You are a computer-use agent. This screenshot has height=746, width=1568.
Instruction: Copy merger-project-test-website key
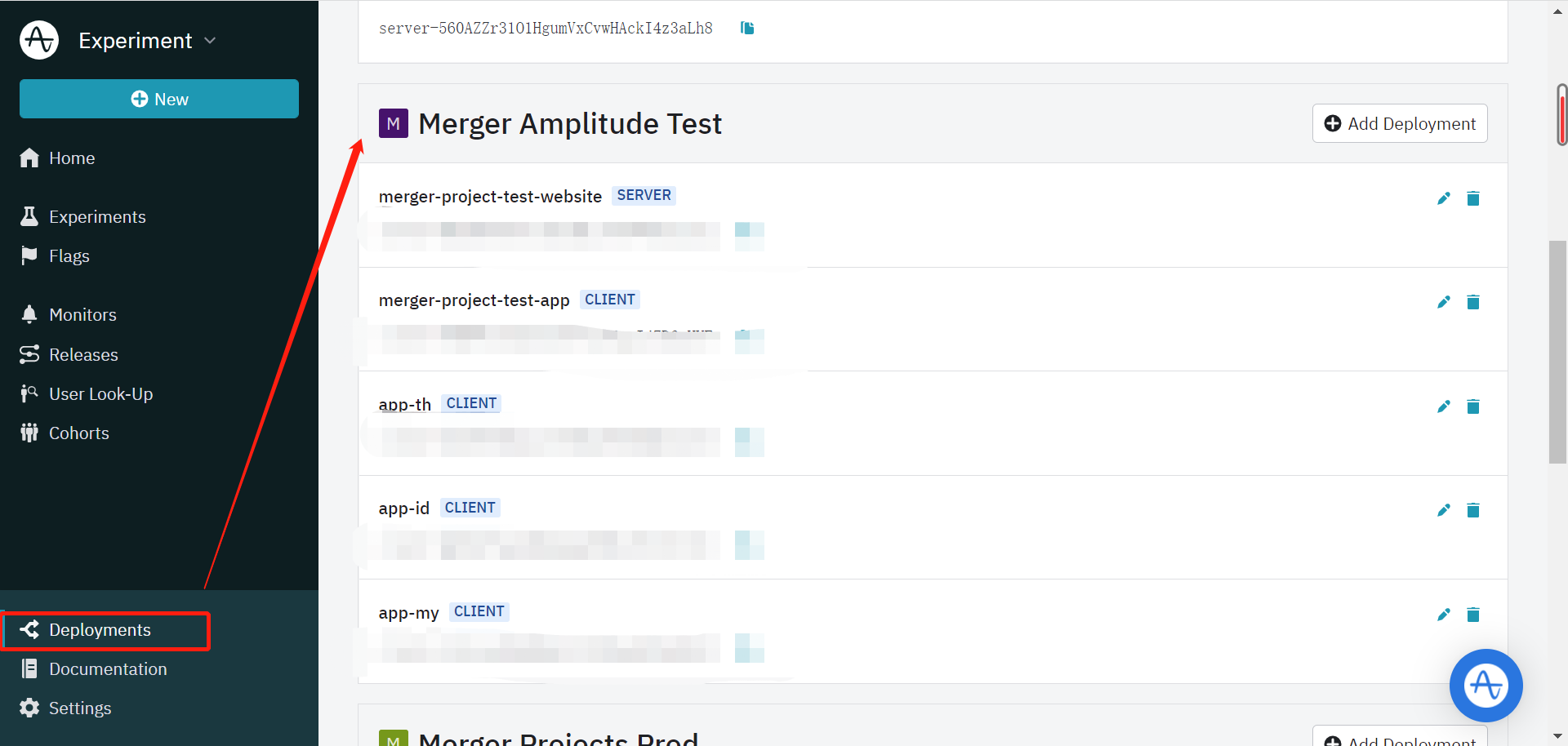tap(749, 236)
